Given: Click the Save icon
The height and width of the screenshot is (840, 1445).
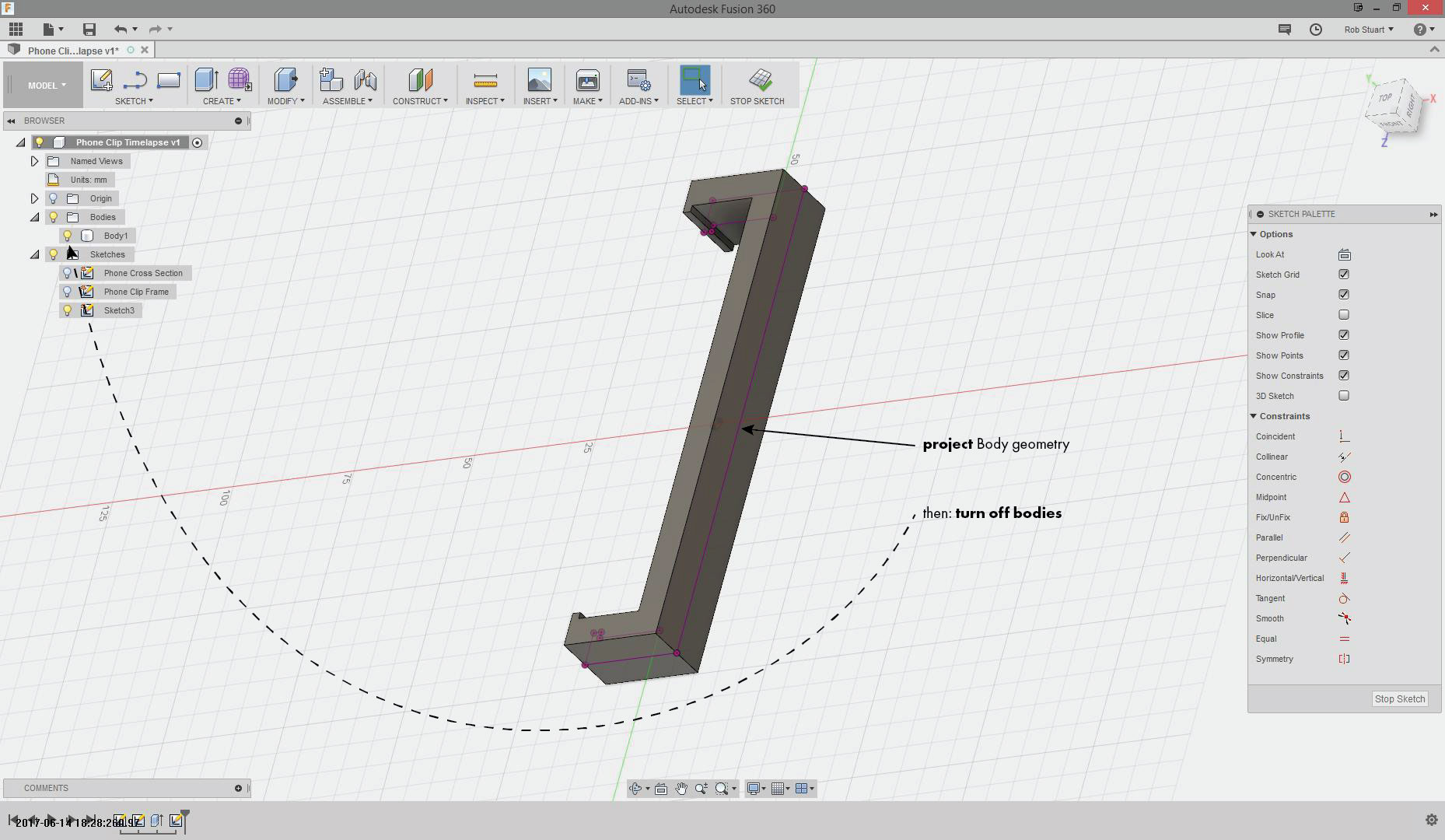Looking at the screenshot, I should pyautogui.click(x=89, y=30).
